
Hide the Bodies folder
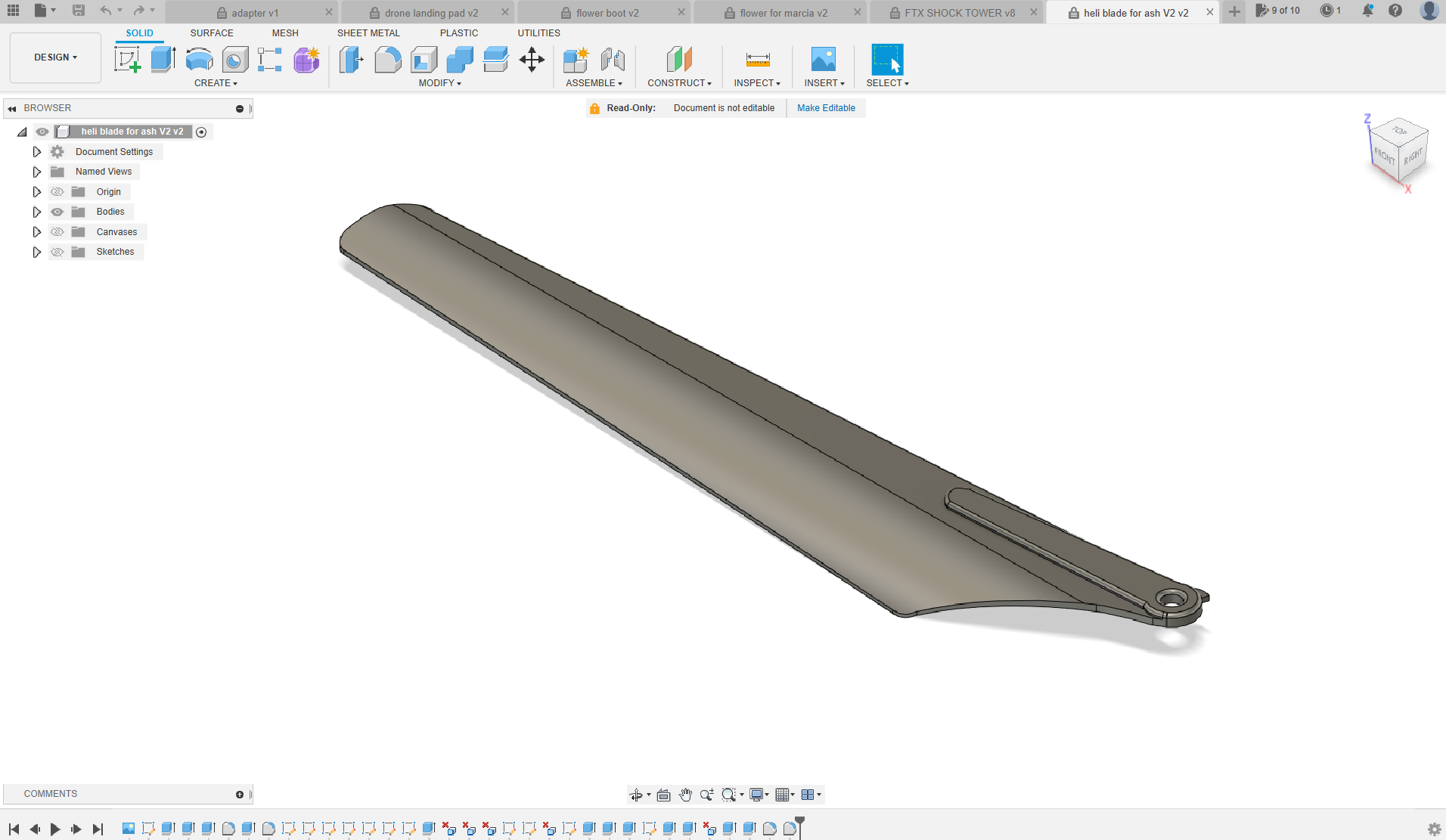coord(57,212)
